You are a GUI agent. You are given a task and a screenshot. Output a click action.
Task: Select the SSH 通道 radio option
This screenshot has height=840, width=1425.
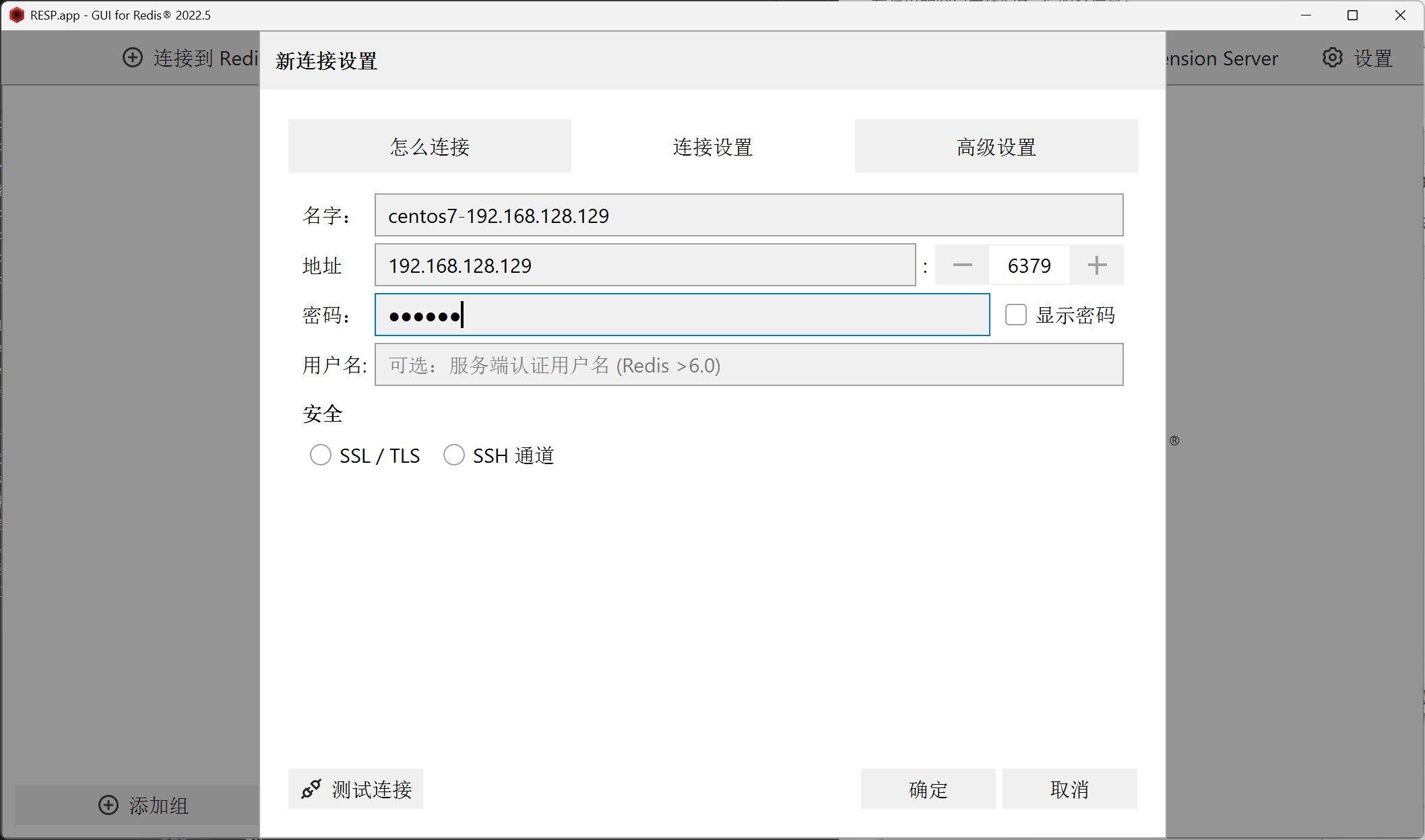click(x=454, y=455)
